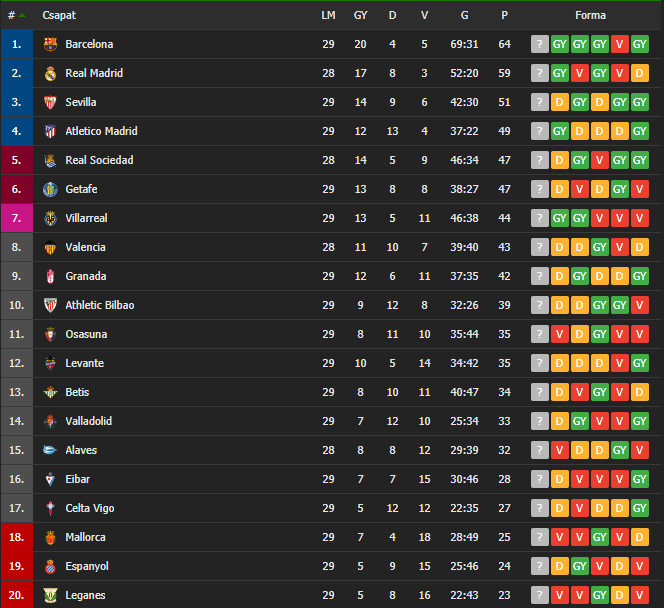The height and width of the screenshot is (608, 664).
Task: Click the LM matches played header
Action: 328,15
